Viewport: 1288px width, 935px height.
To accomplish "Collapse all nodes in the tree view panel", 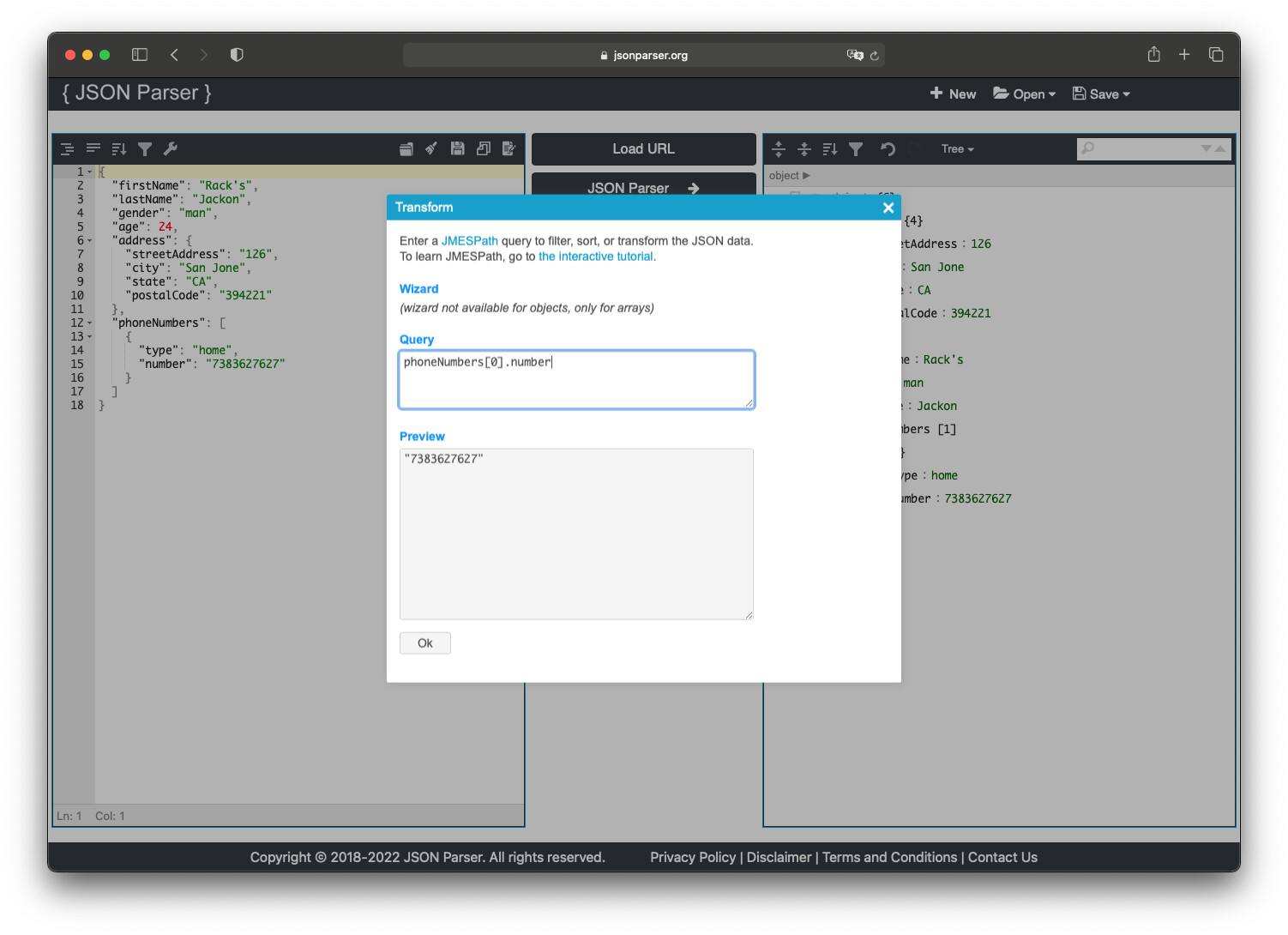I will (x=804, y=148).
